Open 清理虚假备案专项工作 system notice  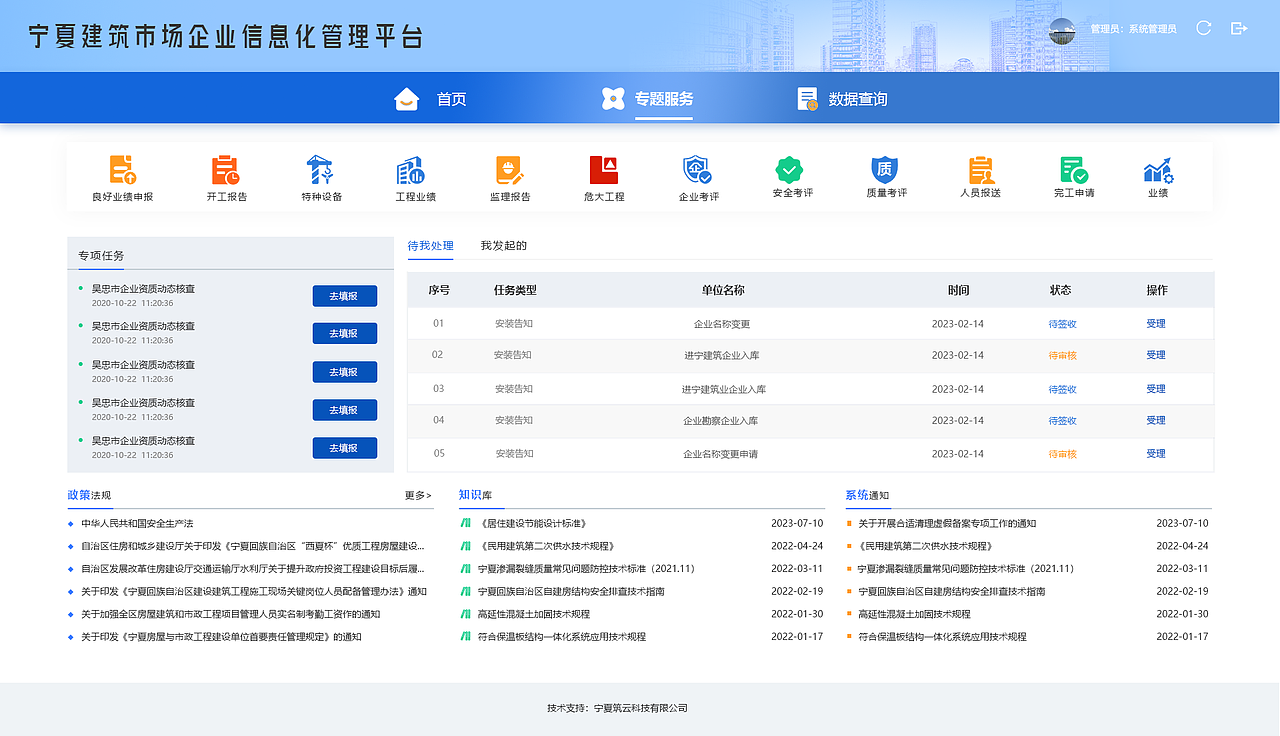[947, 523]
